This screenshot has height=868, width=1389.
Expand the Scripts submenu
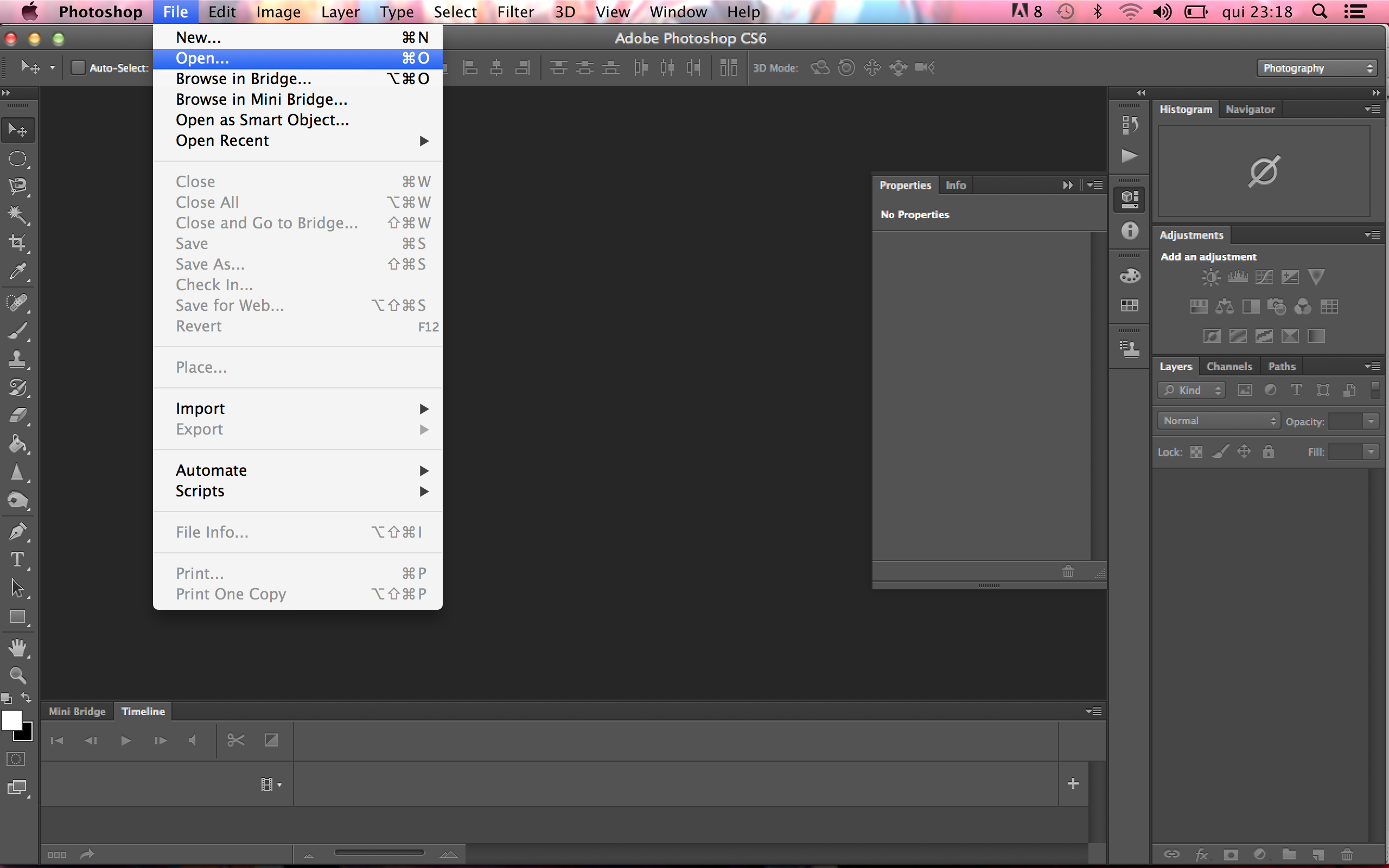click(x=297, y=492)
